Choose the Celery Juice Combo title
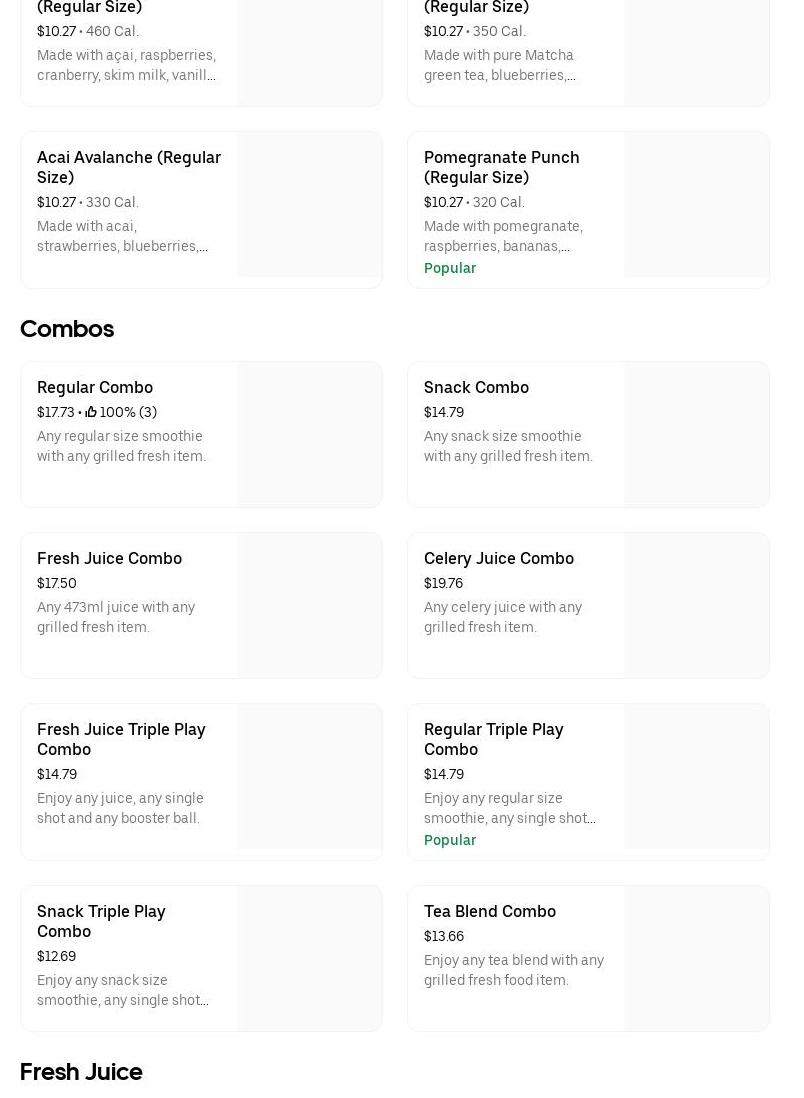804x1098 pixels. 498,558
